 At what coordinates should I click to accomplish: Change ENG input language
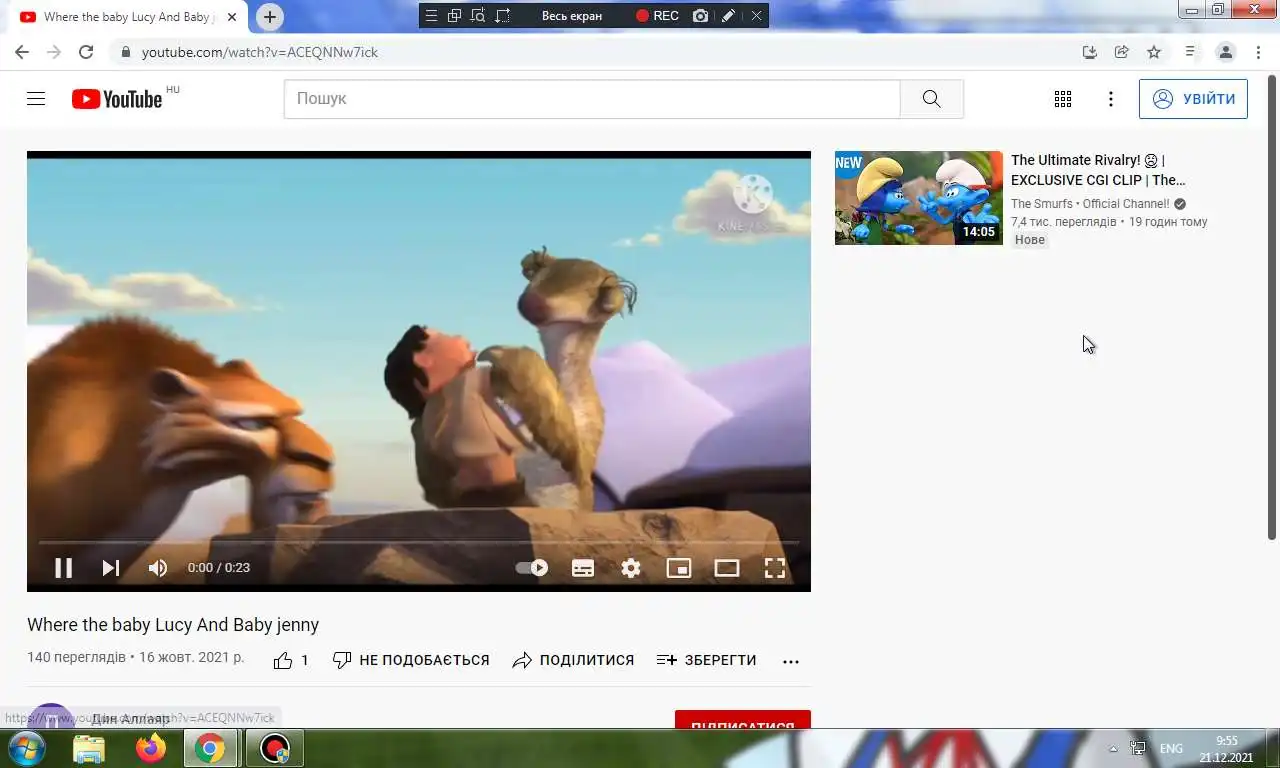coord(1171,749)
